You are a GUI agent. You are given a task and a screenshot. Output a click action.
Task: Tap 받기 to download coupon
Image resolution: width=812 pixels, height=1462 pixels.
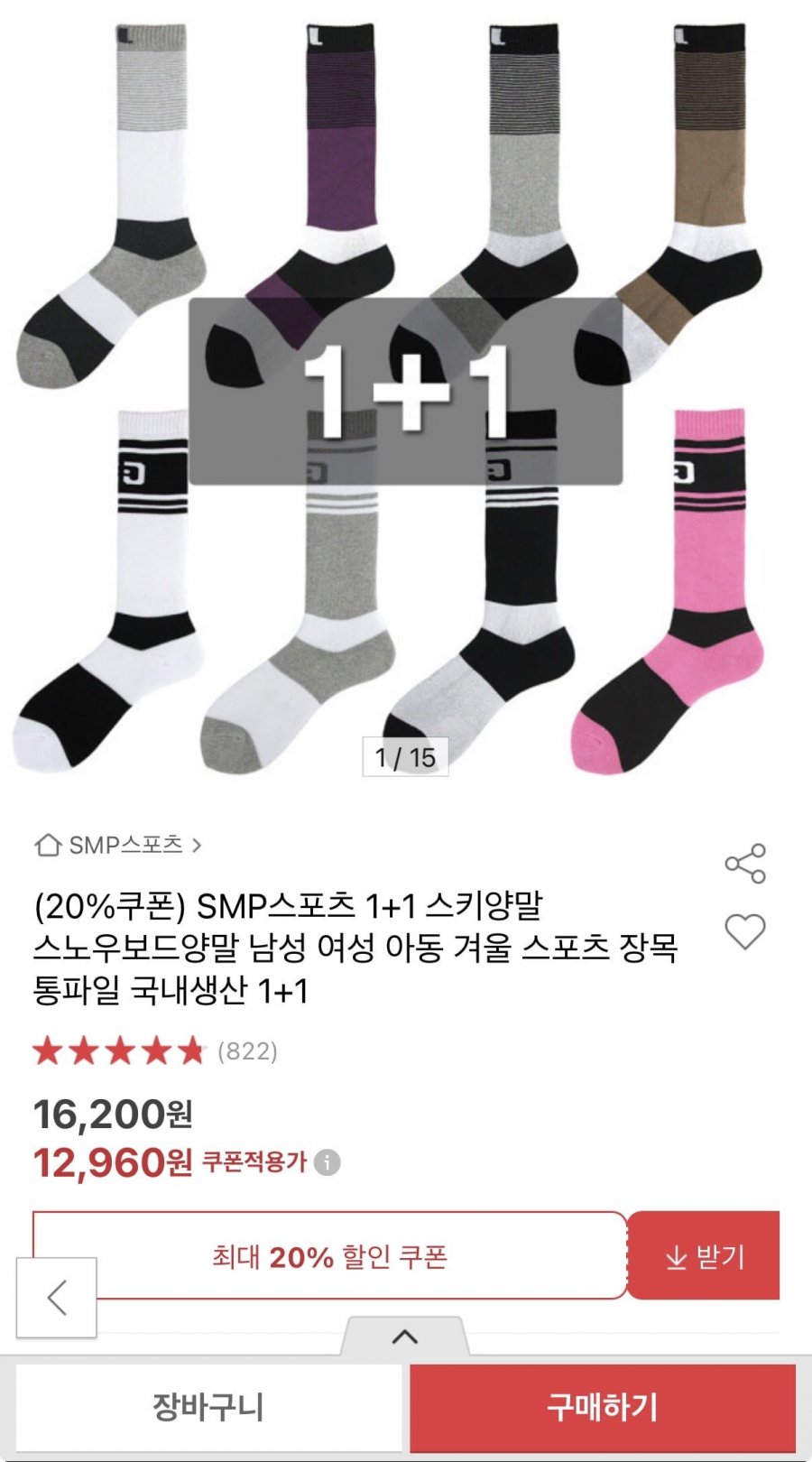(704, 1256)
